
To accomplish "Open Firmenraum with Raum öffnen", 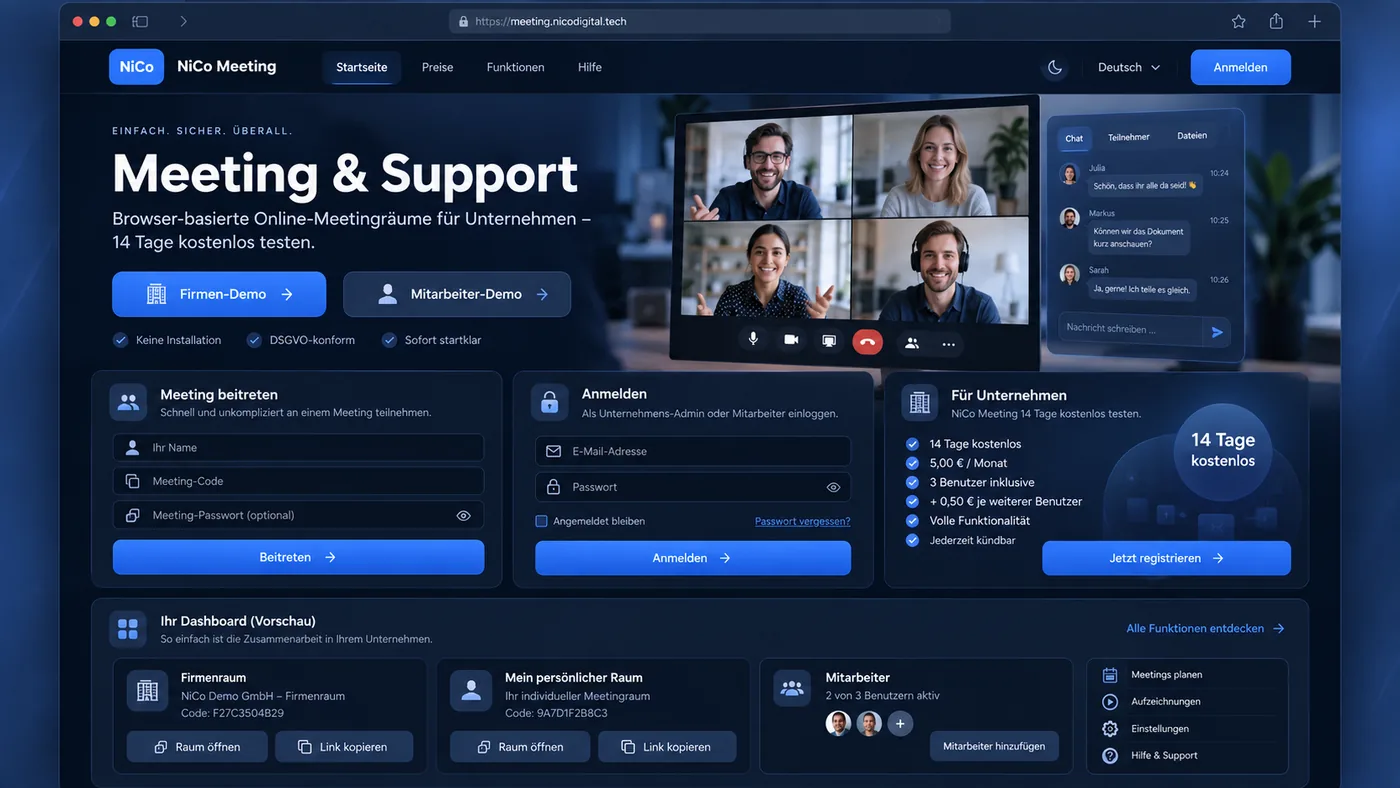I will click(197, 747).
